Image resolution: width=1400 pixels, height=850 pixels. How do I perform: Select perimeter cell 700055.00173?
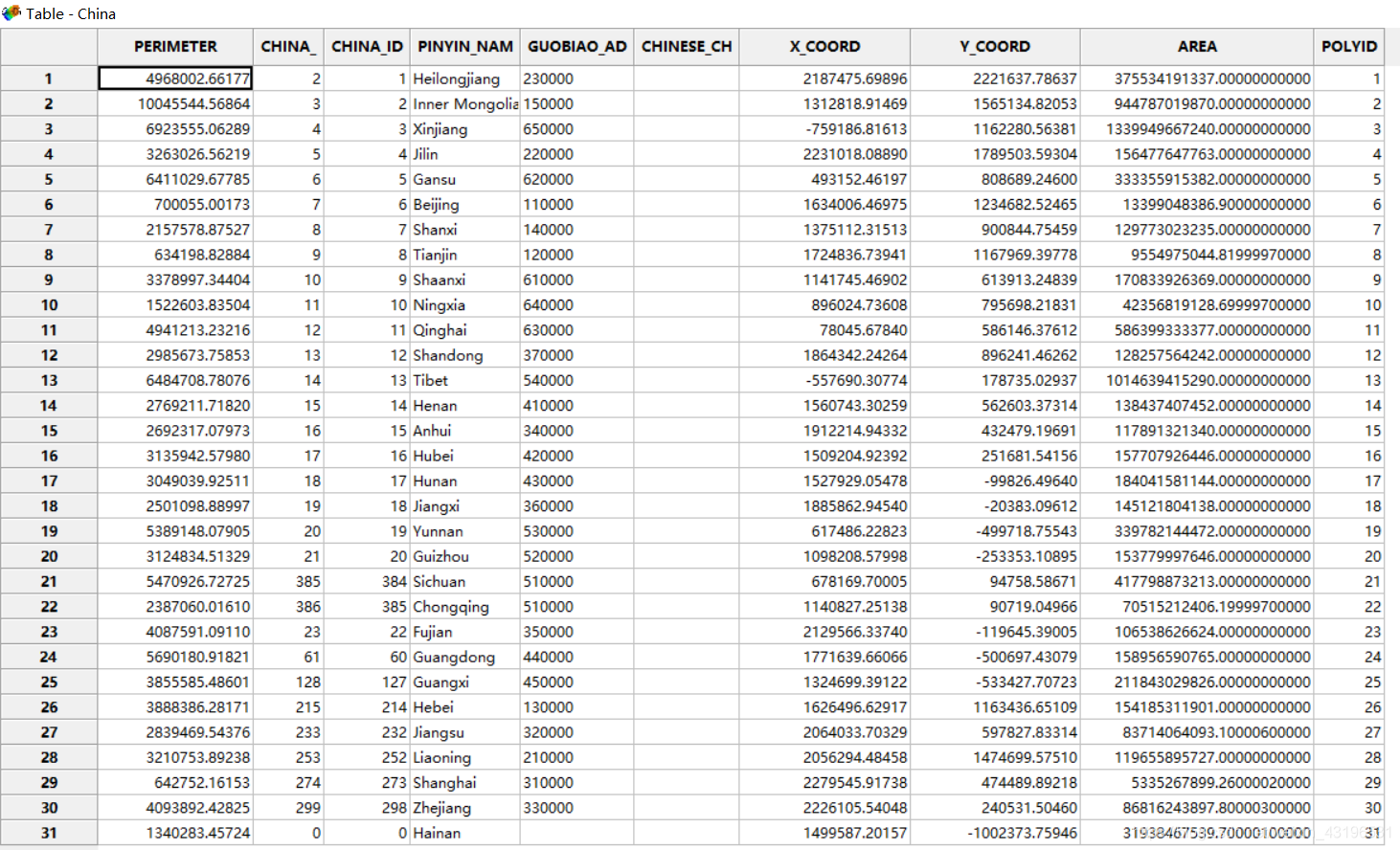pyautogui.click(x=175, y=204)
